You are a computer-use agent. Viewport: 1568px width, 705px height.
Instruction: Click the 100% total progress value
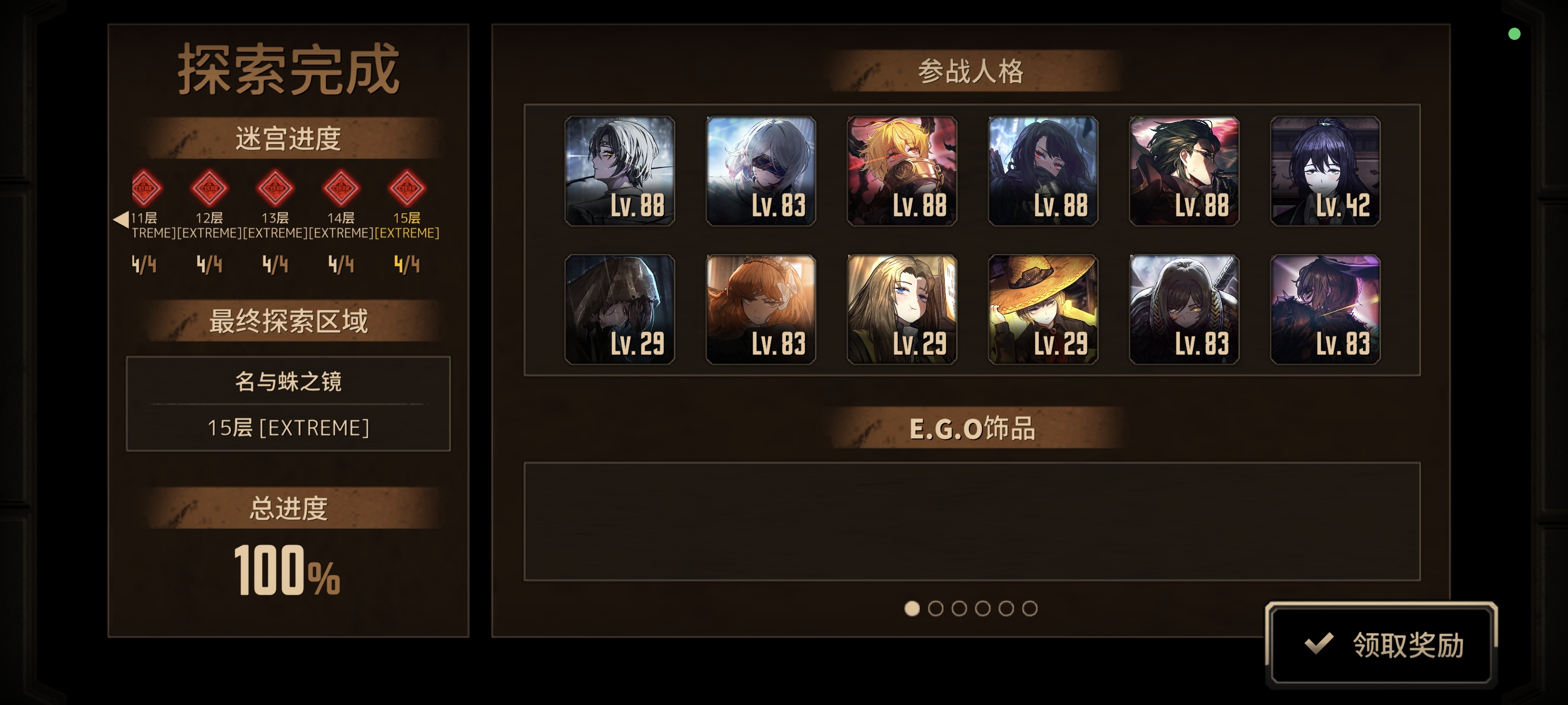(x=287, y=570)
